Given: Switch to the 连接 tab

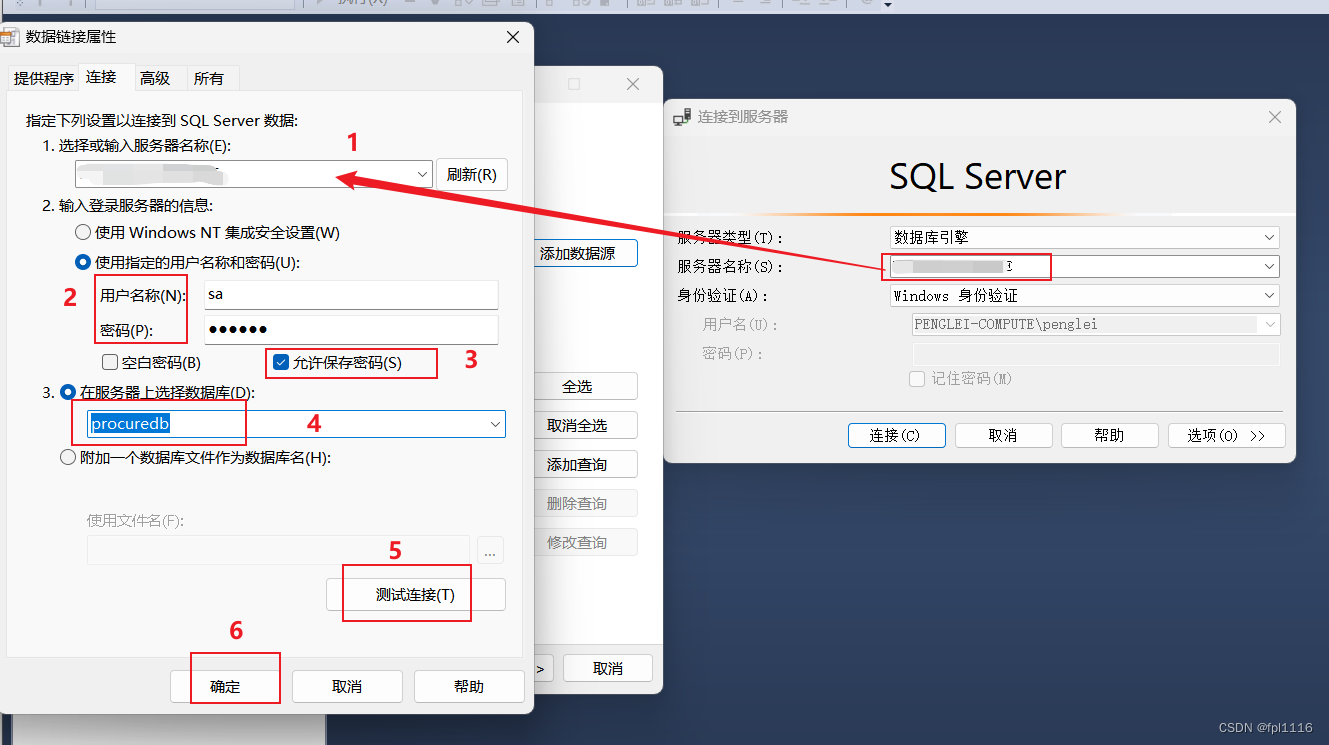Looking at the screenshot, I should tap(101, 77).
